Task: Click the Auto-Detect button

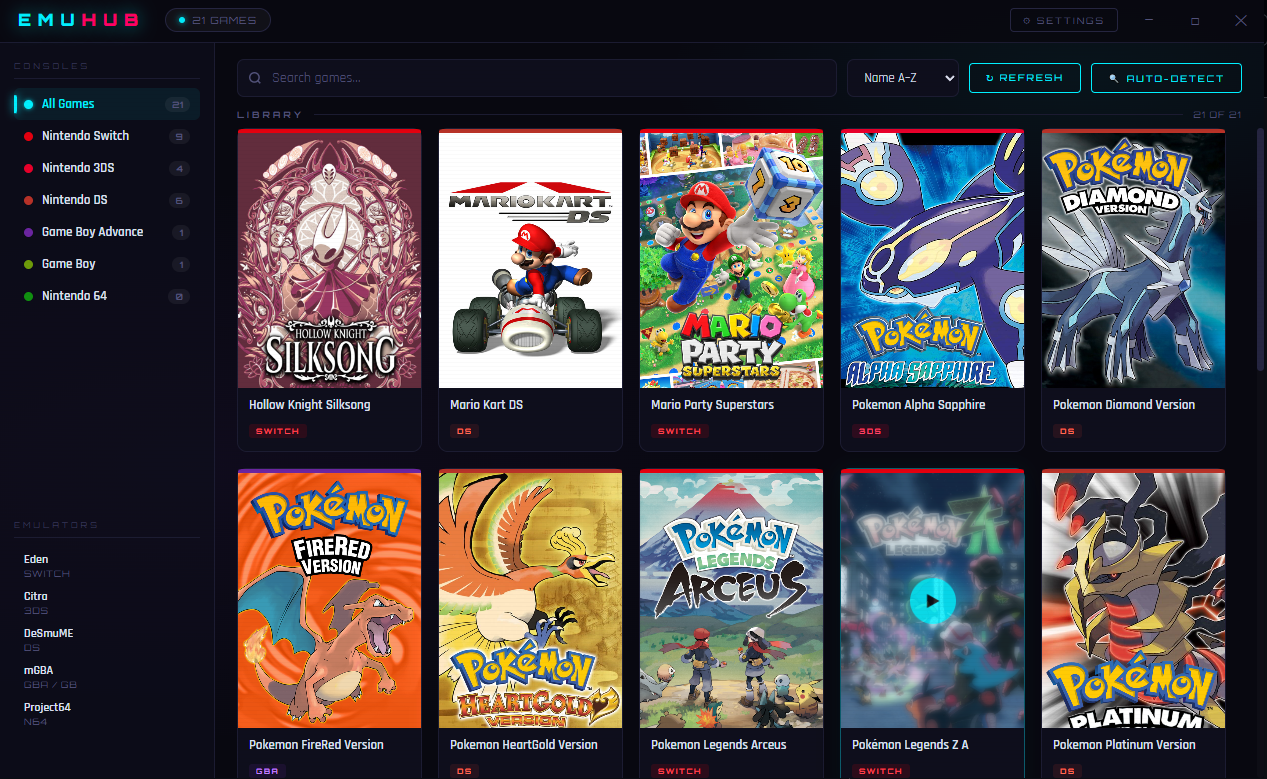Action: [x=1166, y=78]
